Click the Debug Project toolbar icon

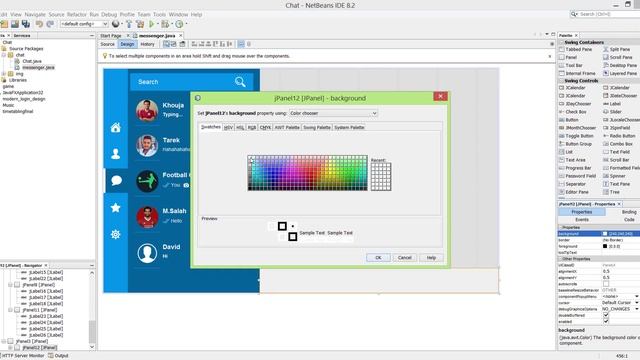[165, 24]
